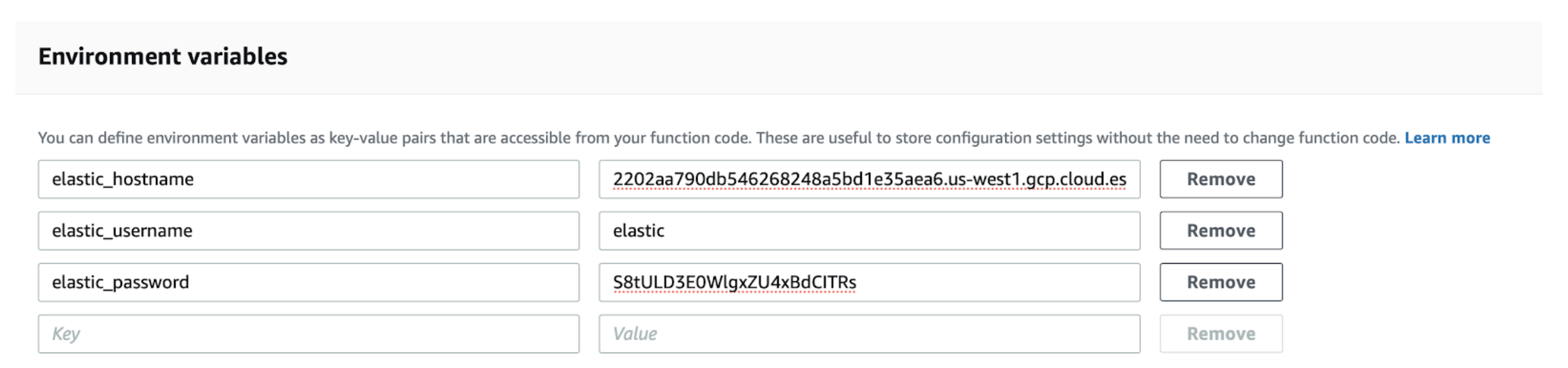Click the elastic_hostname key field
This screenshot has height=368, width=1568.
(x=309, y=179)
